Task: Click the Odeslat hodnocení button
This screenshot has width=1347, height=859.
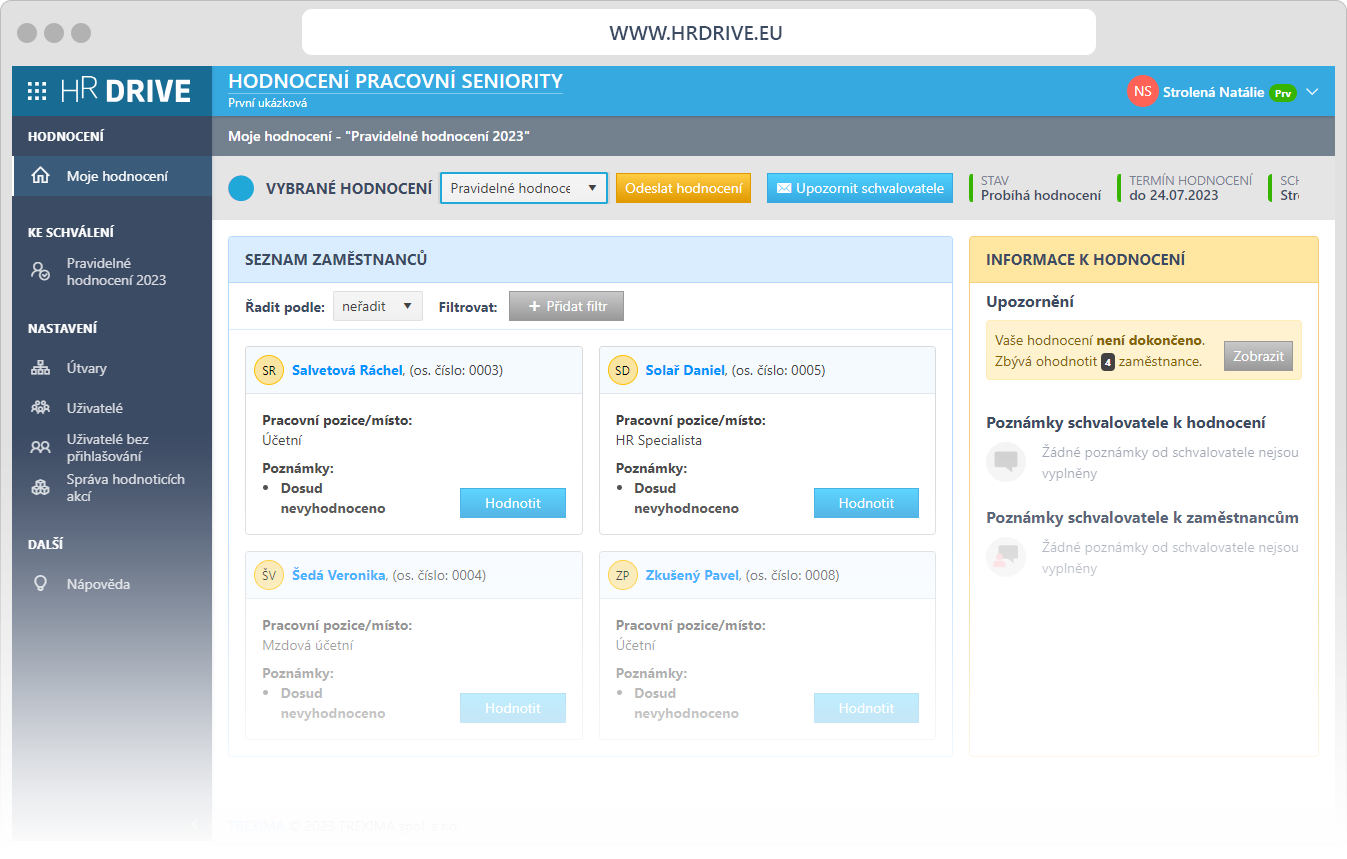Action: point(683,187)
